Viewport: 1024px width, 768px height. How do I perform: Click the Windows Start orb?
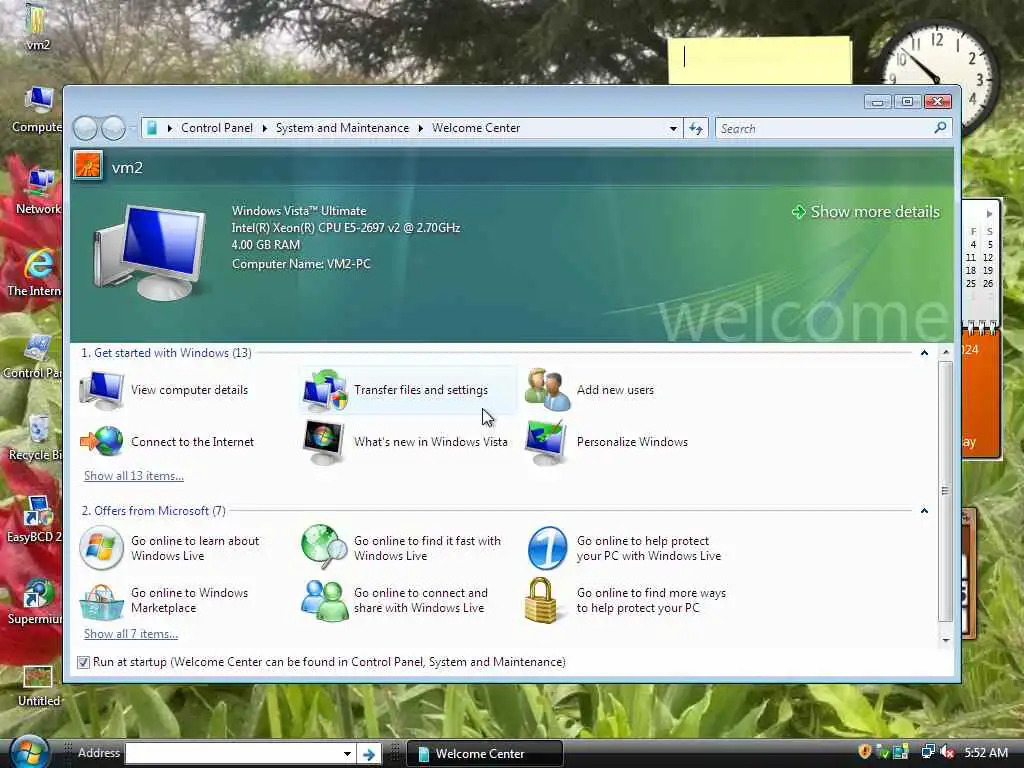coord(29,752)
